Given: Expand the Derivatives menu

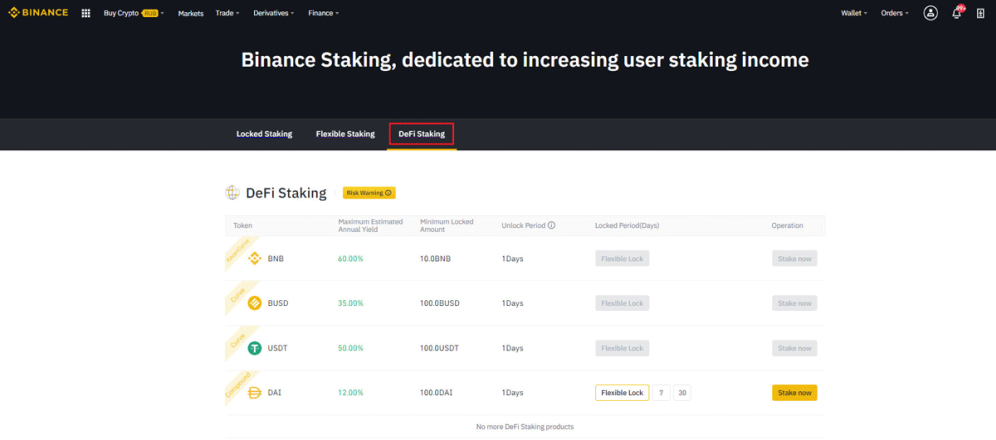Looking at the screenshot, I should coord(273,13).
